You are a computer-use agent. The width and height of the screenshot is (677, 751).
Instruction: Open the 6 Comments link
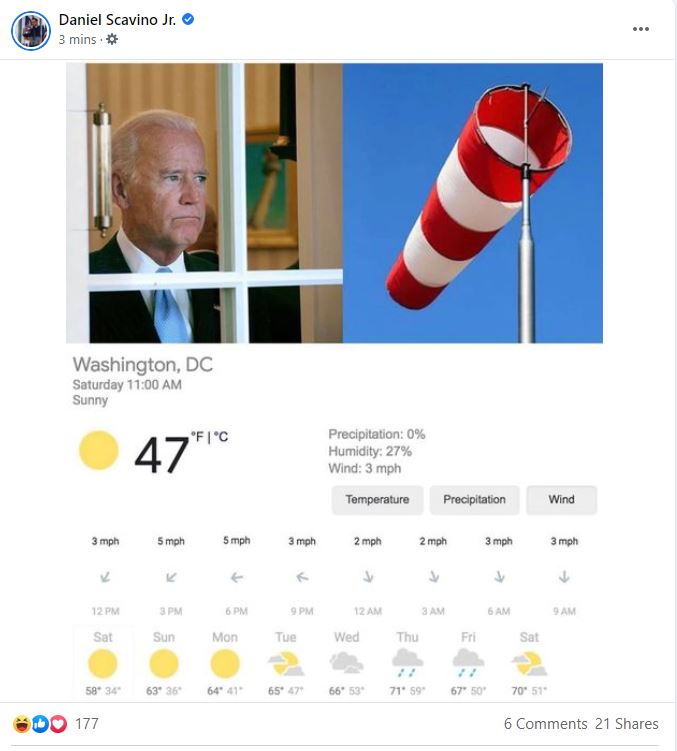pos(545,724)
